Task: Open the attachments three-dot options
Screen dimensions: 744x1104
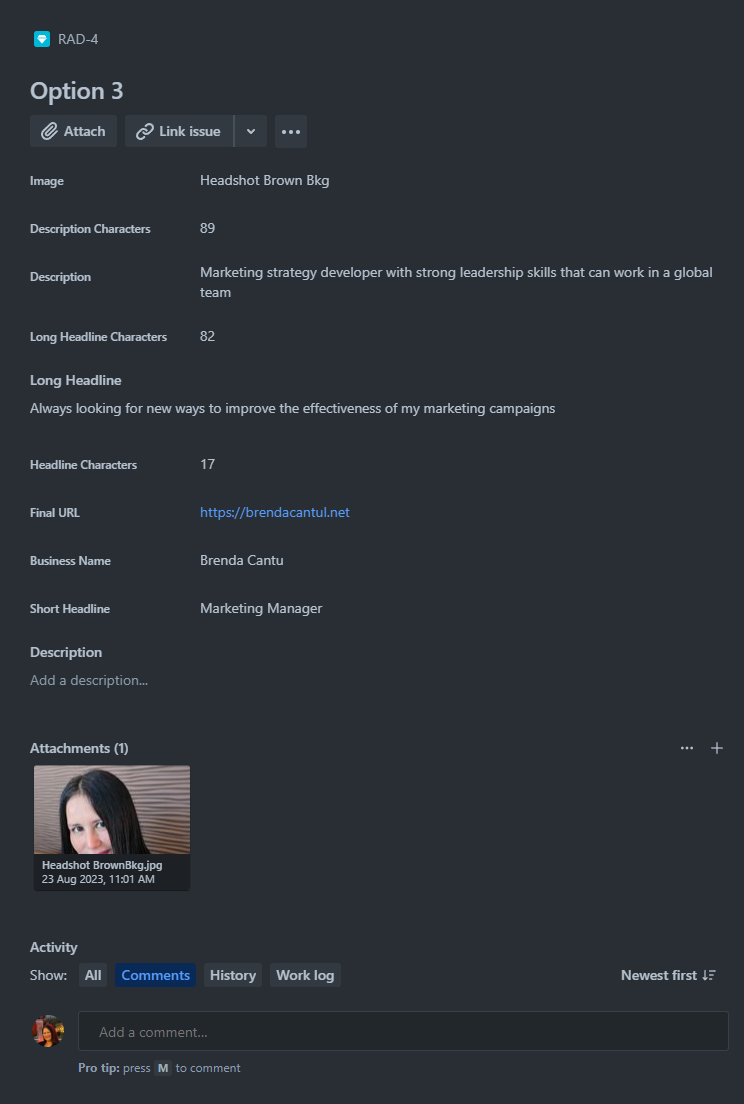Action: [x=687, y=748]
